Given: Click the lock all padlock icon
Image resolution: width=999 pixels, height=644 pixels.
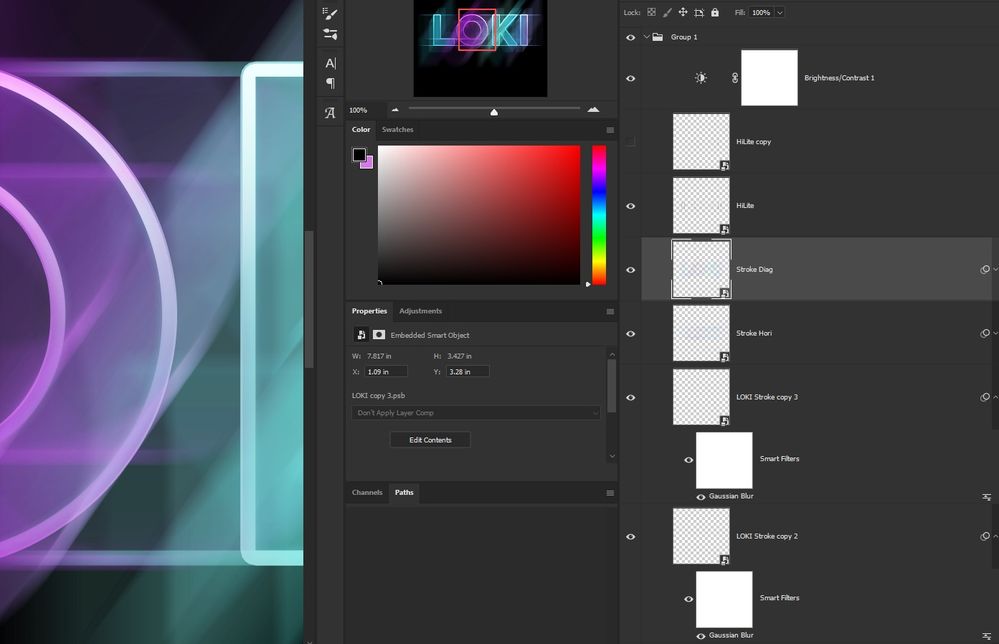Looking at the screenshot, I should coord(715,12).
